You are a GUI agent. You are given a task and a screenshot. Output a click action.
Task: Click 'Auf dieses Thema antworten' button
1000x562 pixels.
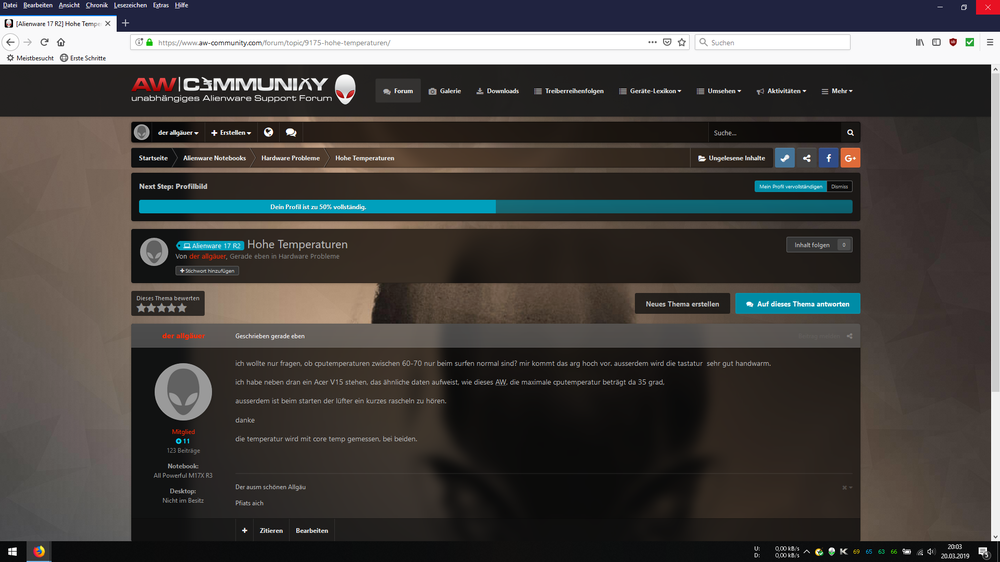[797, 304]
